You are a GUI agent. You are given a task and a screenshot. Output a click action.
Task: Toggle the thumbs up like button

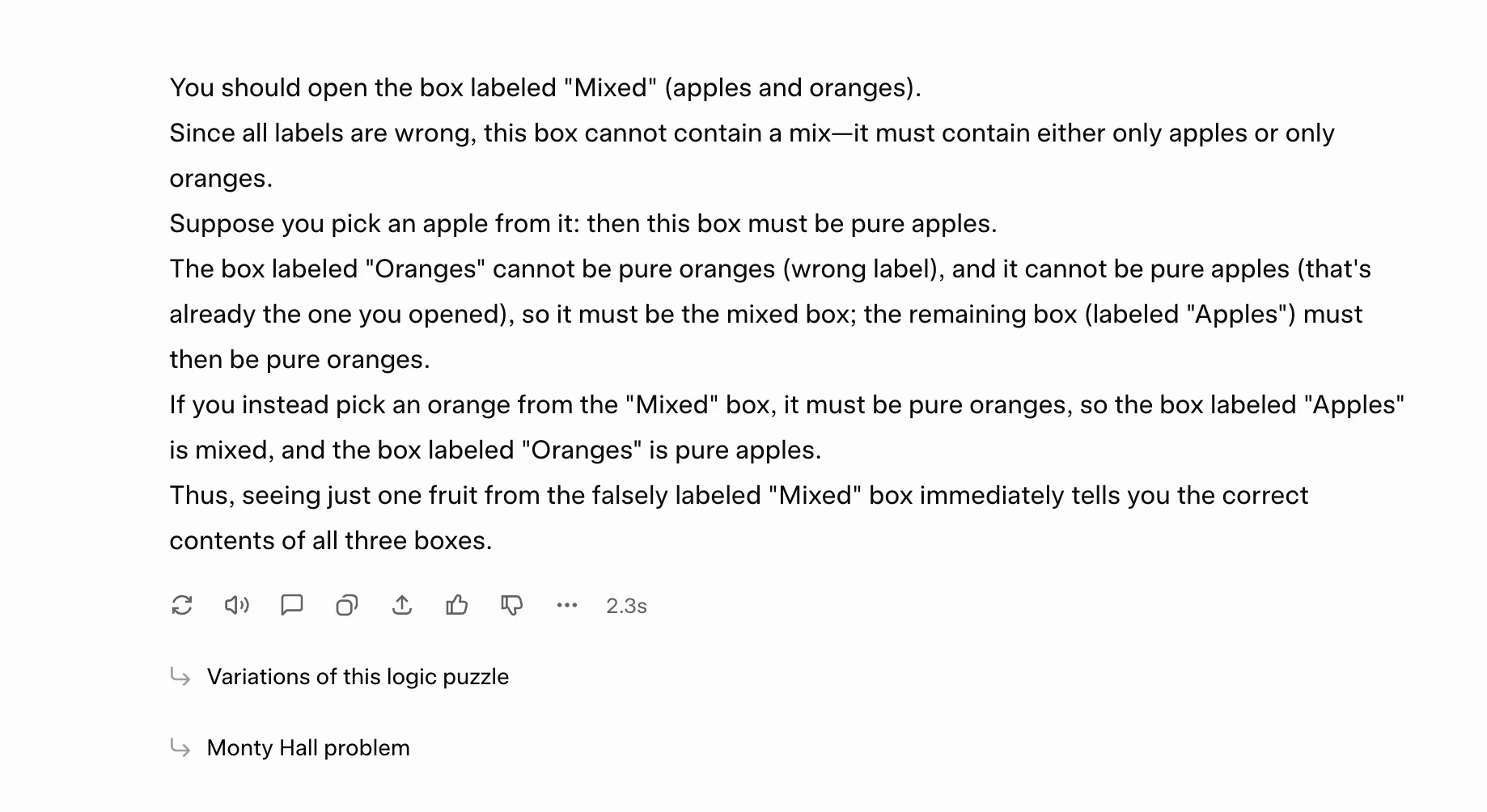[457, 605]
